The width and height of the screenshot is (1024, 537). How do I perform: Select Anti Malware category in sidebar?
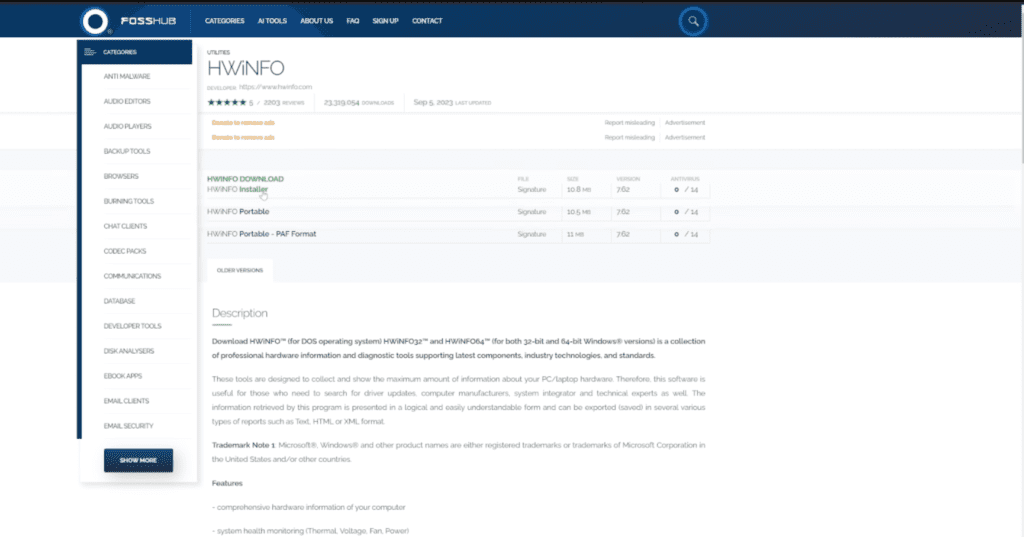126,77
